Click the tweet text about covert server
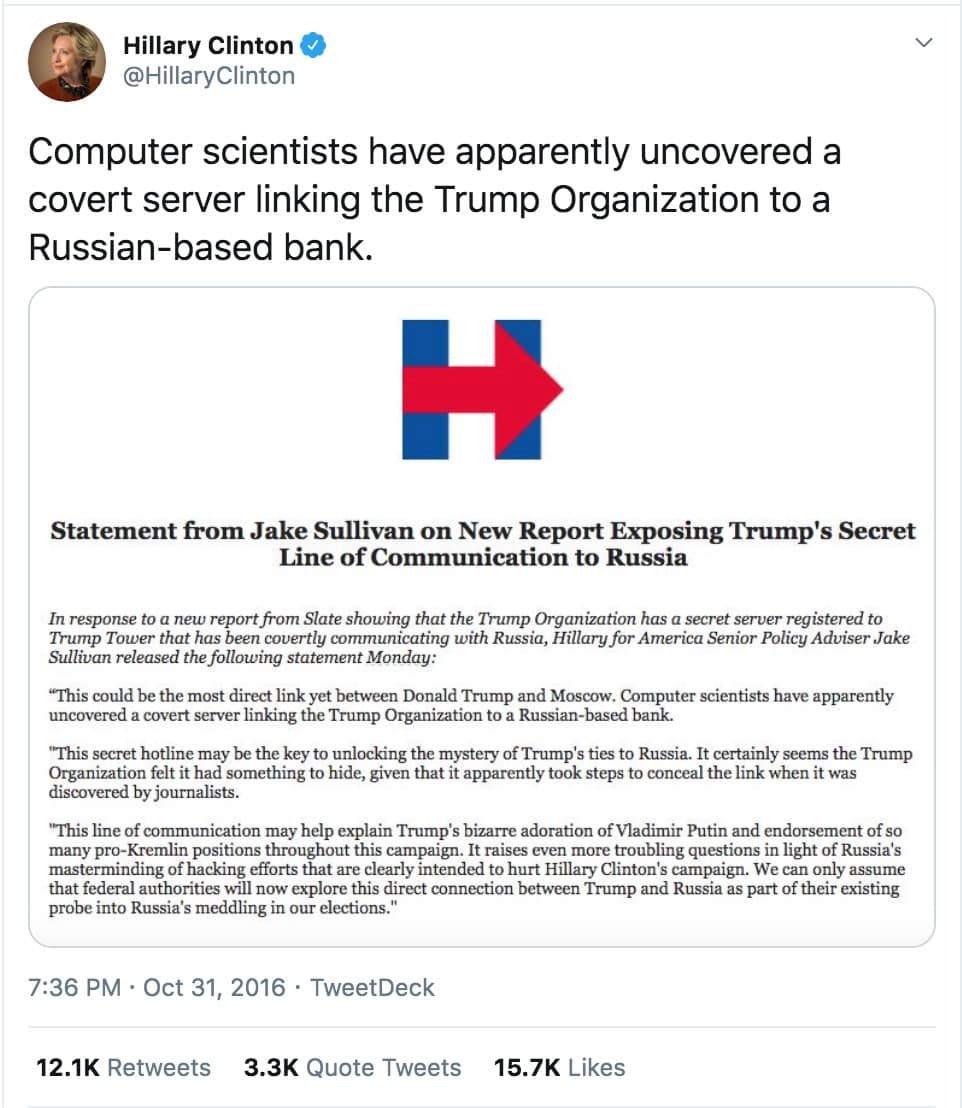The height and width of the screenshot is (1108, 962). 434,199
